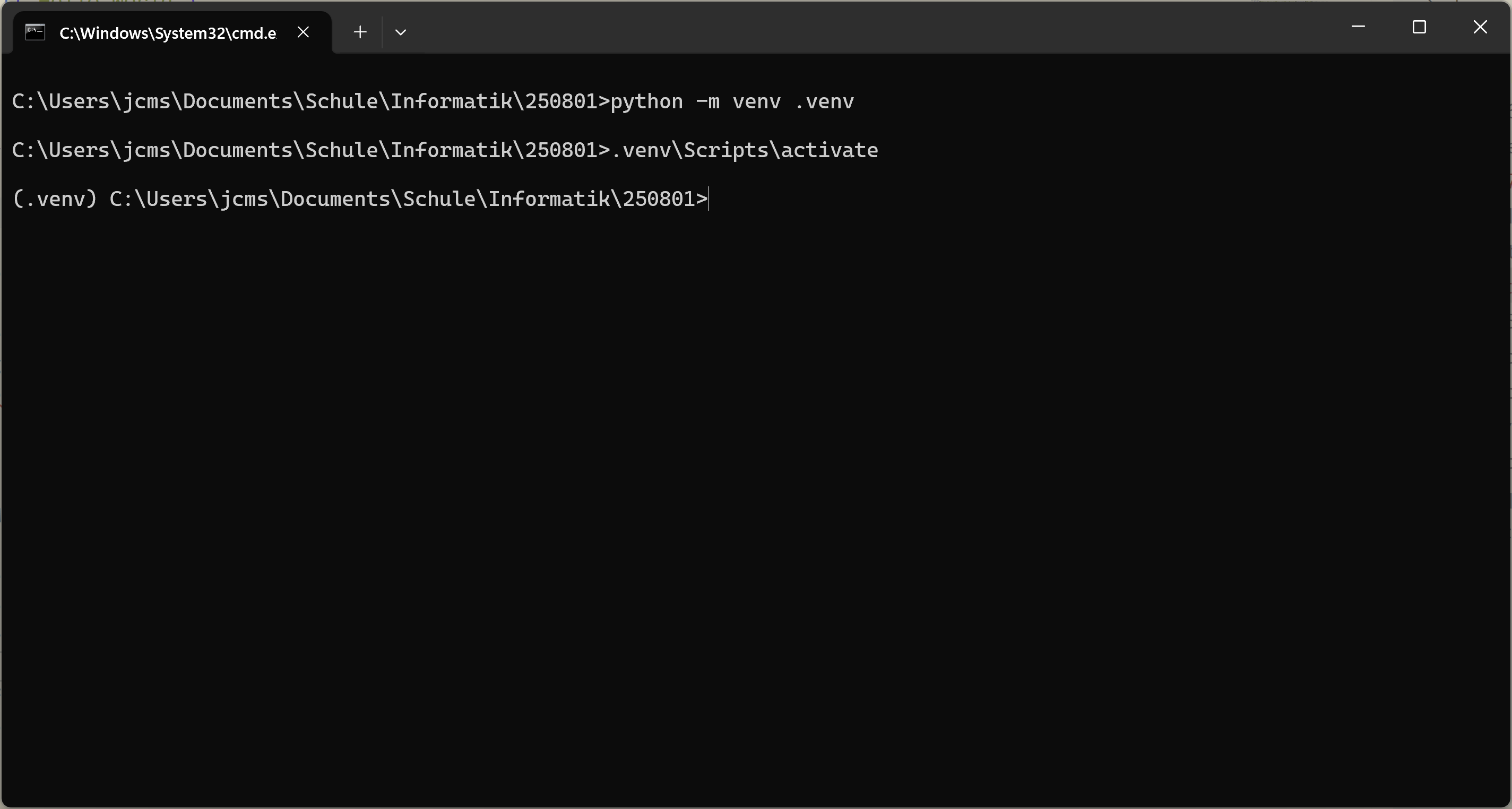Click the ".venv\Scripts\activate" command text
This screenshot has height=809, width=1512.
pos(745,150)
